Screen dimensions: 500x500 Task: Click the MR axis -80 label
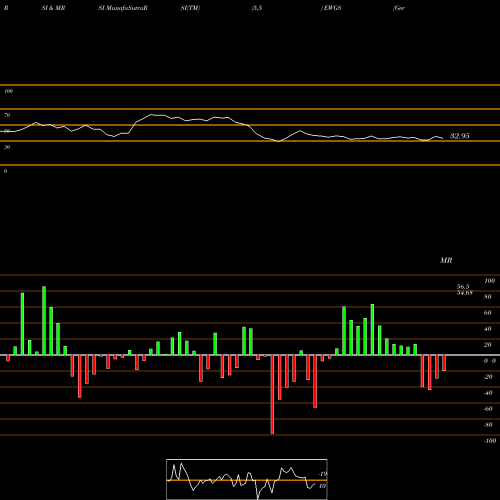488,425
